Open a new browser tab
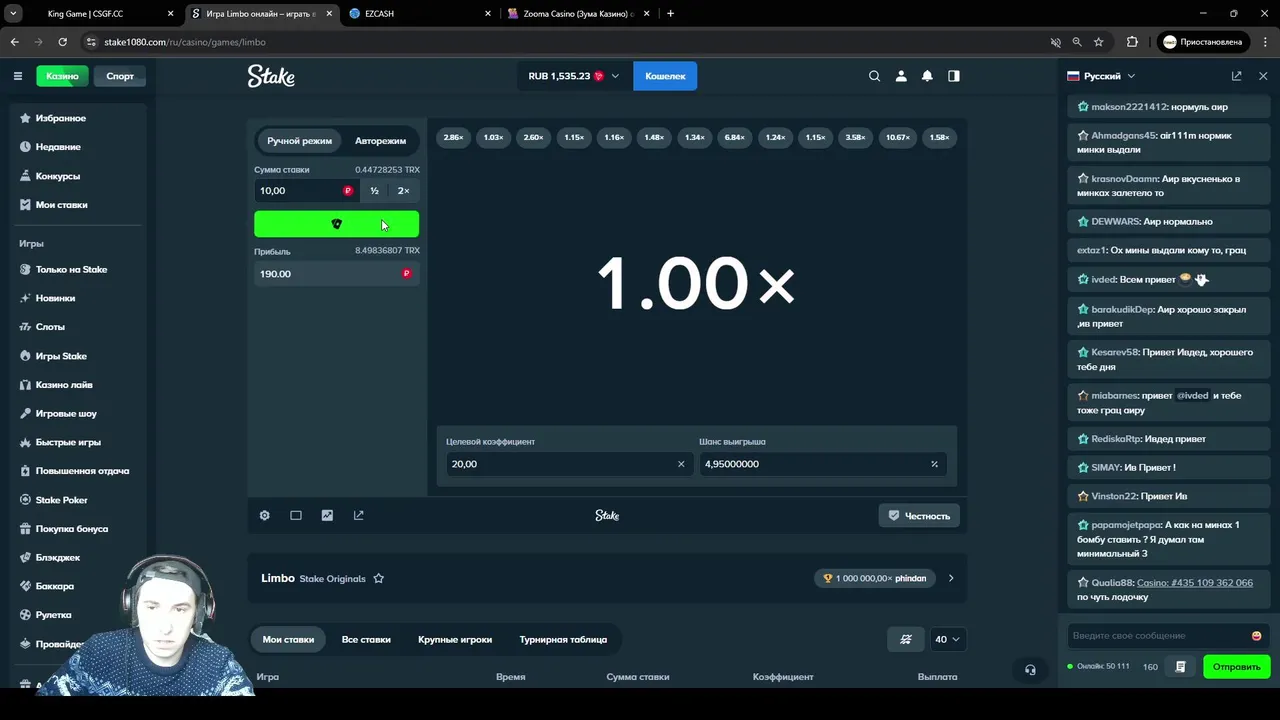 (670, 13)
